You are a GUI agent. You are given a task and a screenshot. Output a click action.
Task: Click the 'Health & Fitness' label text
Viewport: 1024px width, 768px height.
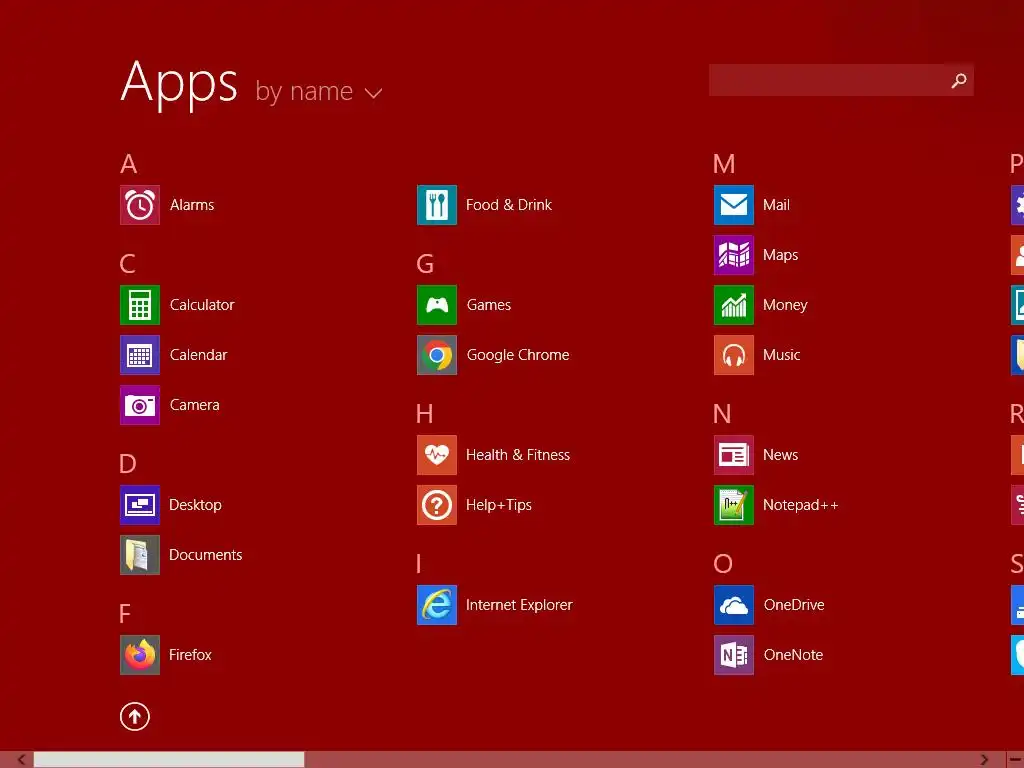click(518, 455)
